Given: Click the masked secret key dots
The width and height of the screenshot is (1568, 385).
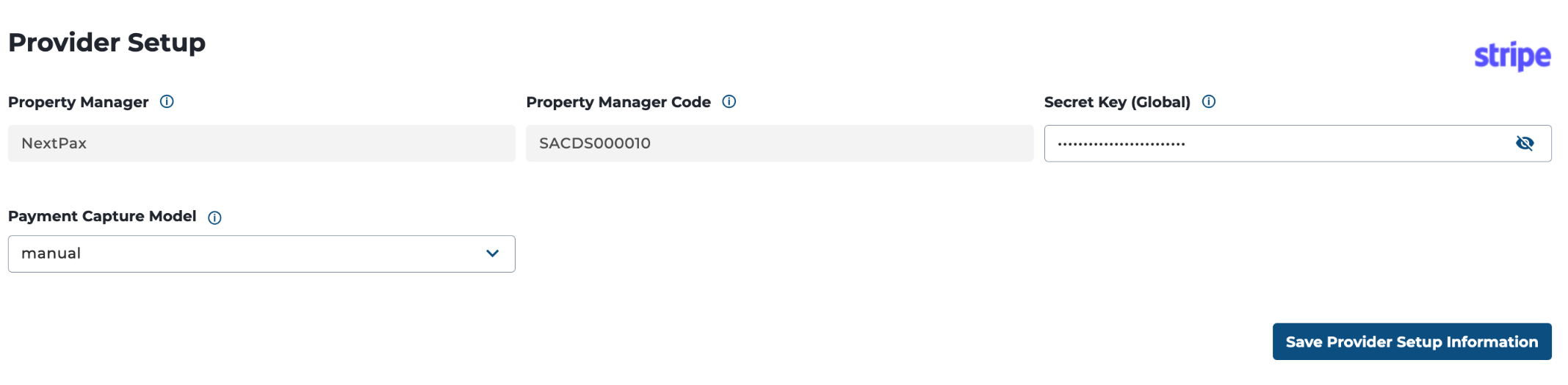Looking at the screenshot, I should tap(1121, 144).
